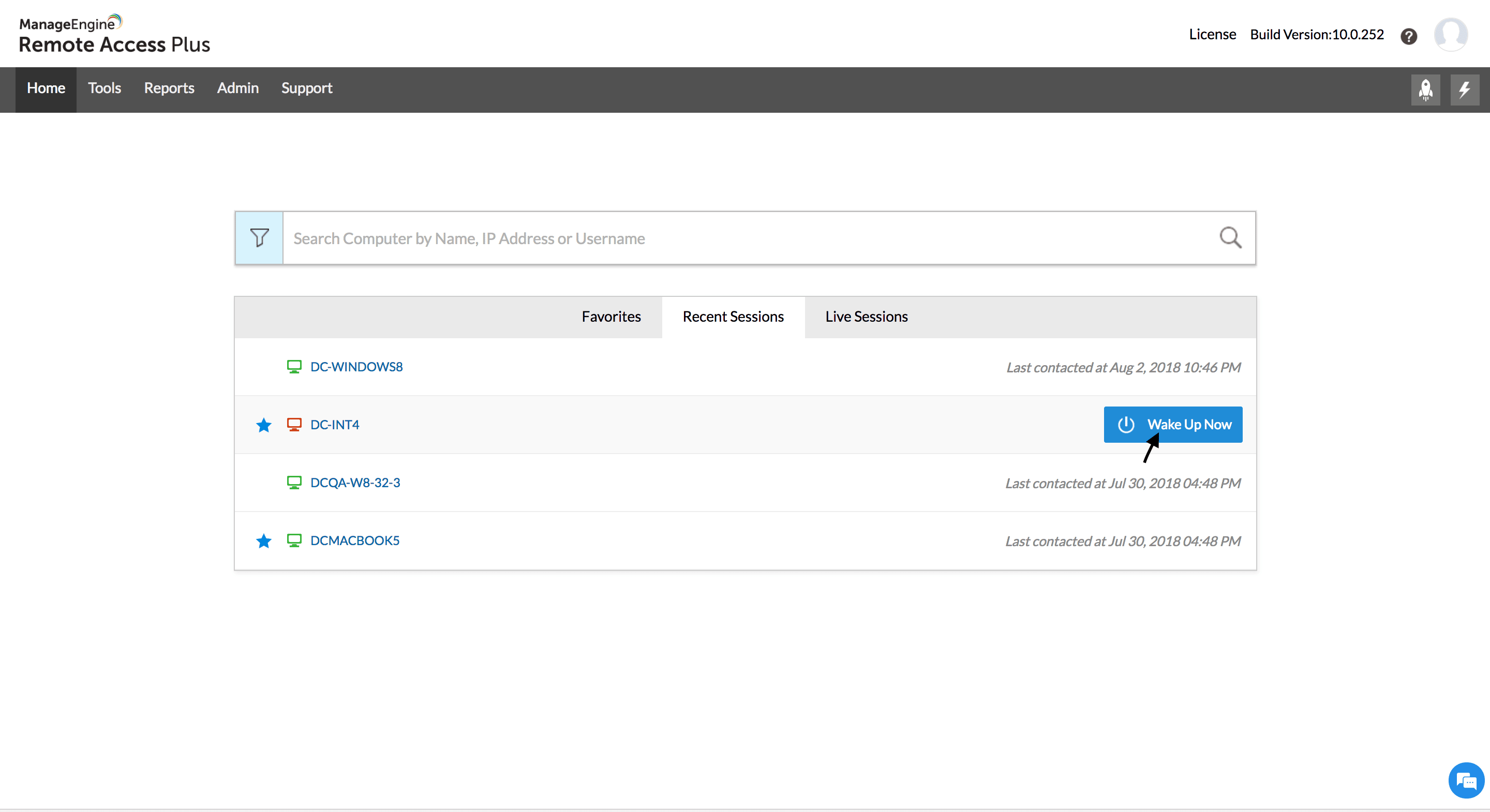Unfavorite DC-INT4 using its star
Viewport: 1490px width, 812px height.
click(x=264, y=425)
